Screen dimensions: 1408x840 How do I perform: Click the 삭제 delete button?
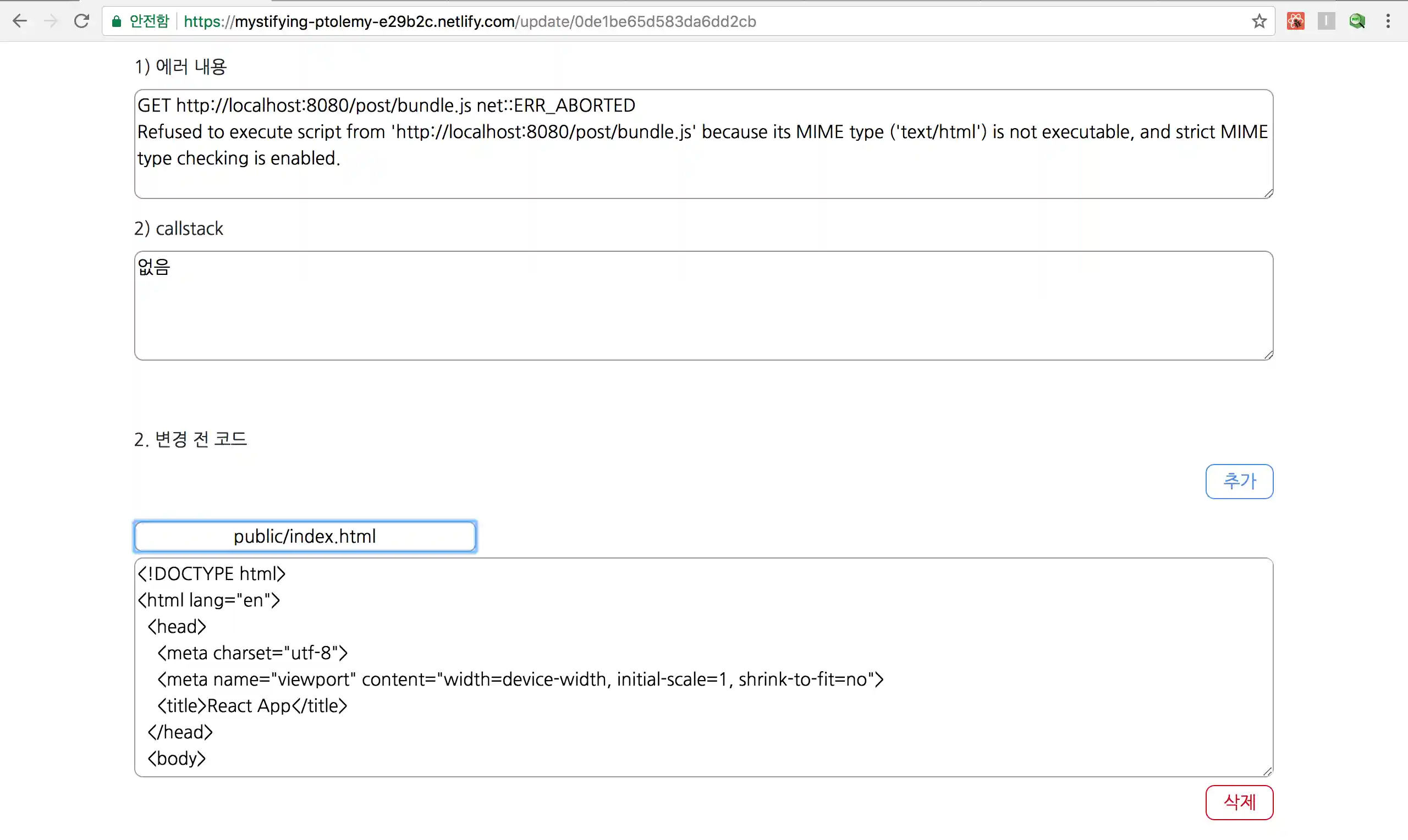coord(1239,802)
